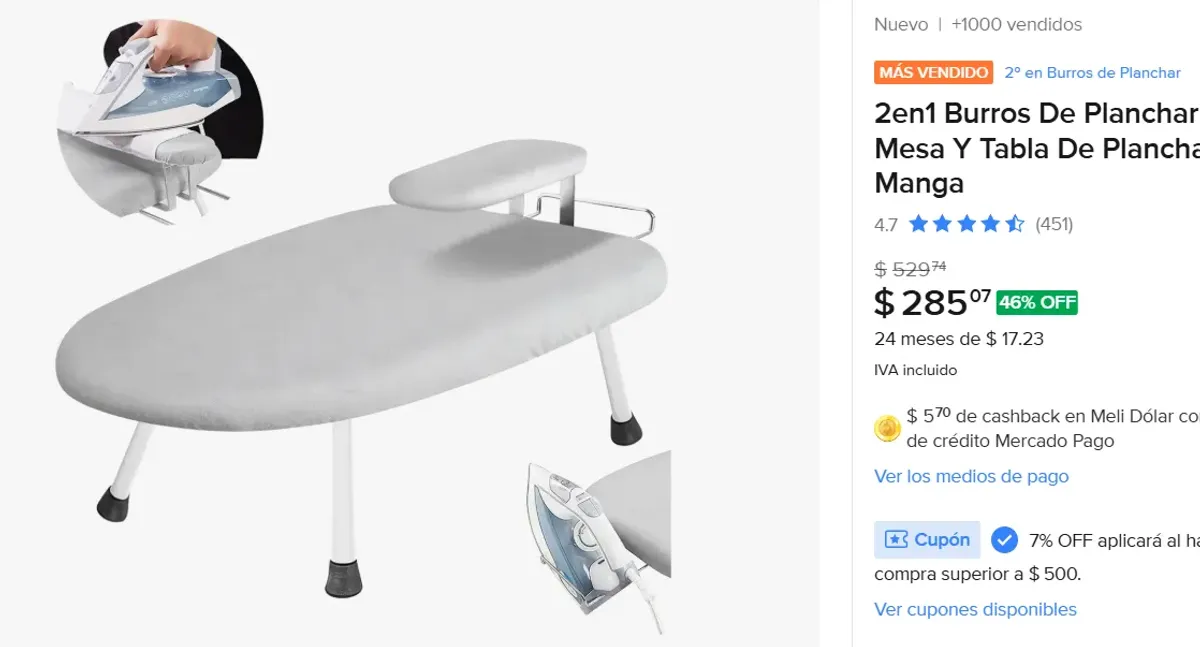Click the hand-ironing circular inset image
Image resolution: width=1200 pixels, height=647 pixels.
point(158,118)
